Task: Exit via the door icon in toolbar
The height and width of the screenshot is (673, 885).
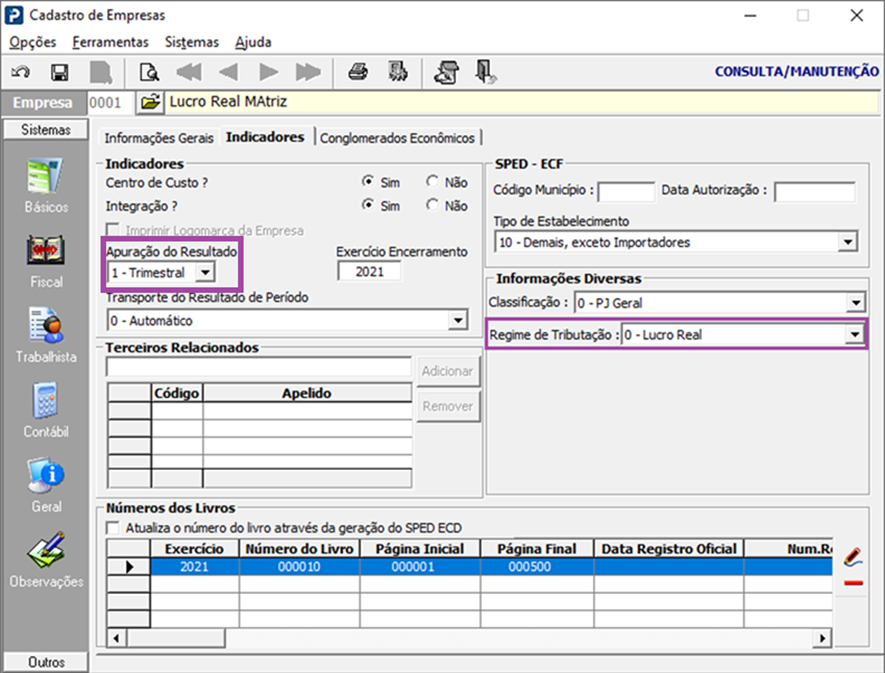Action: click(485, 72)
